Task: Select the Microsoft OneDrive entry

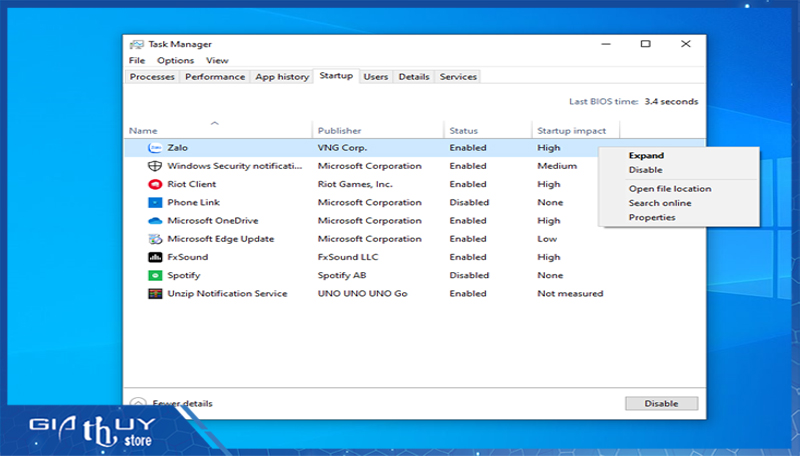Action: click(x=213, y=221)
